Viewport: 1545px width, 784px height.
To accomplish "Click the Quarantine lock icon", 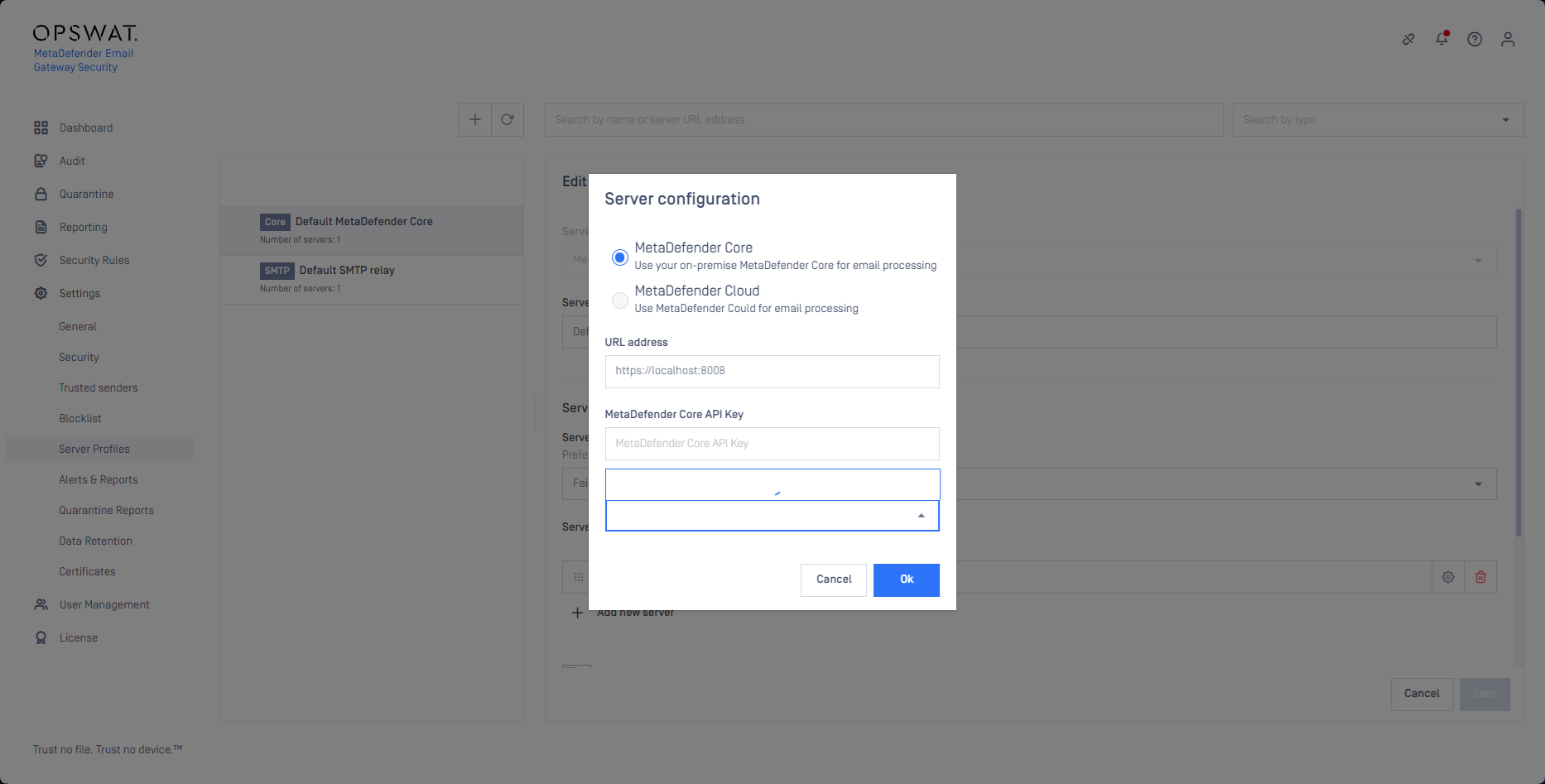I will (x=41, y=194).
